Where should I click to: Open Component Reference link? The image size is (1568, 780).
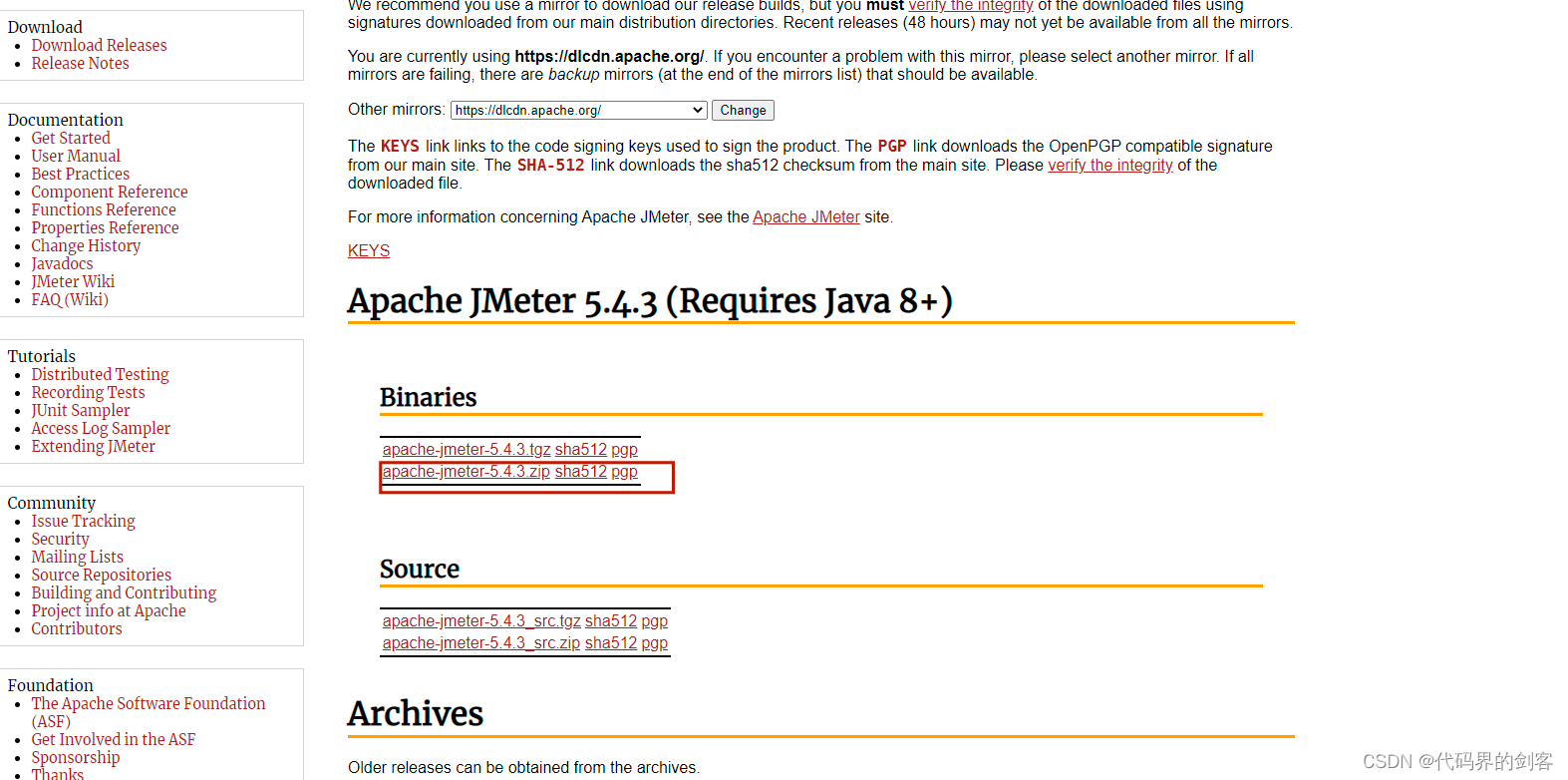(x=110, y=192)
